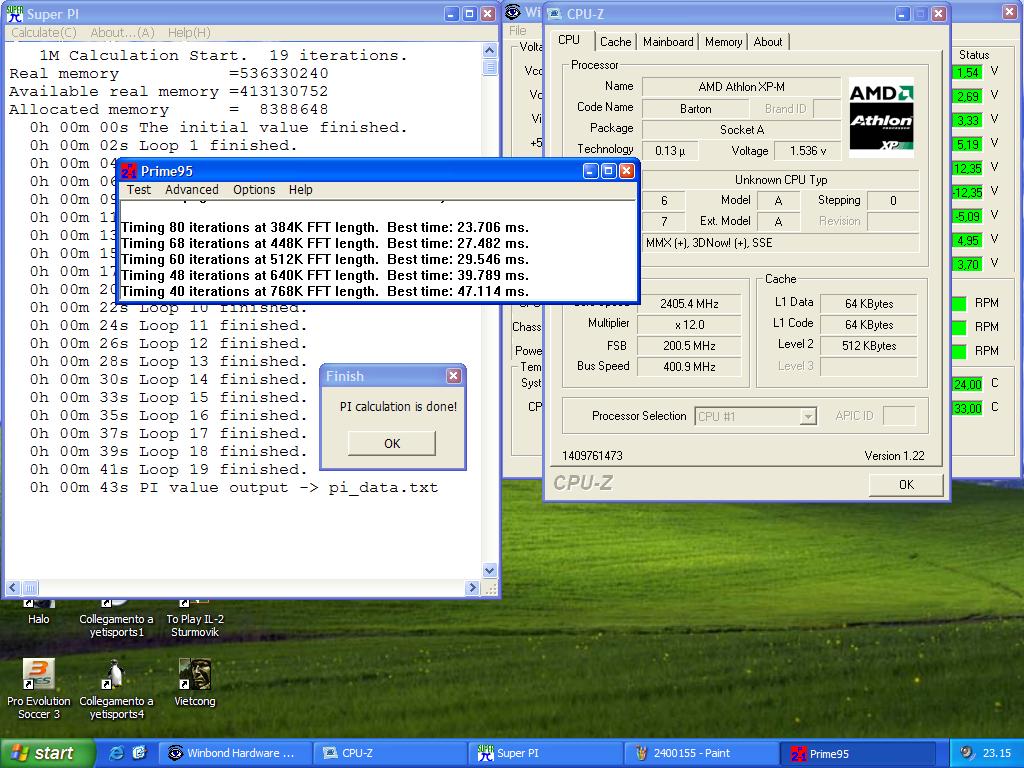Click the 768K FFT length timing line
This screenshot has height=768, width=1024.
point(325,291)
